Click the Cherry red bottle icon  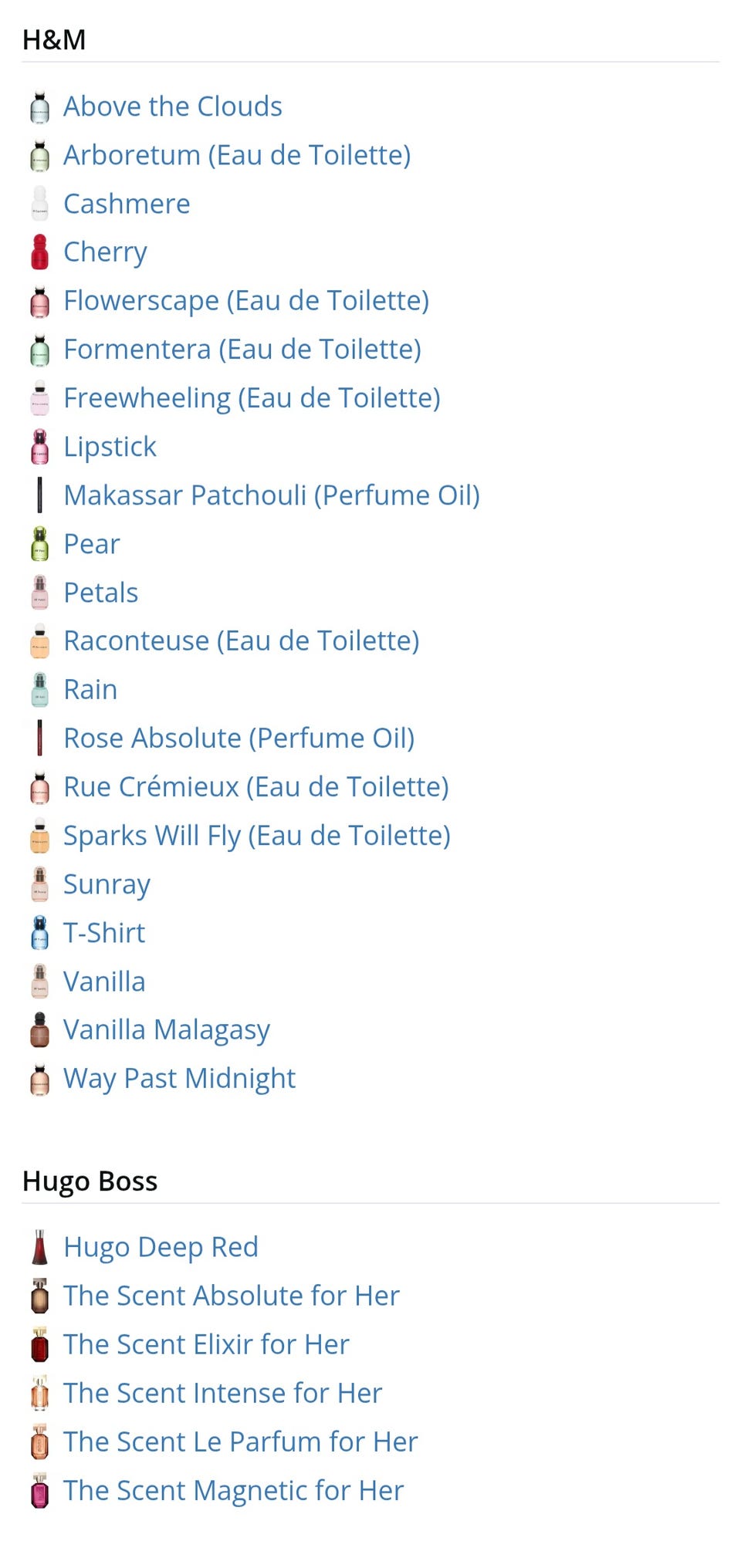(x=39, y=252)
